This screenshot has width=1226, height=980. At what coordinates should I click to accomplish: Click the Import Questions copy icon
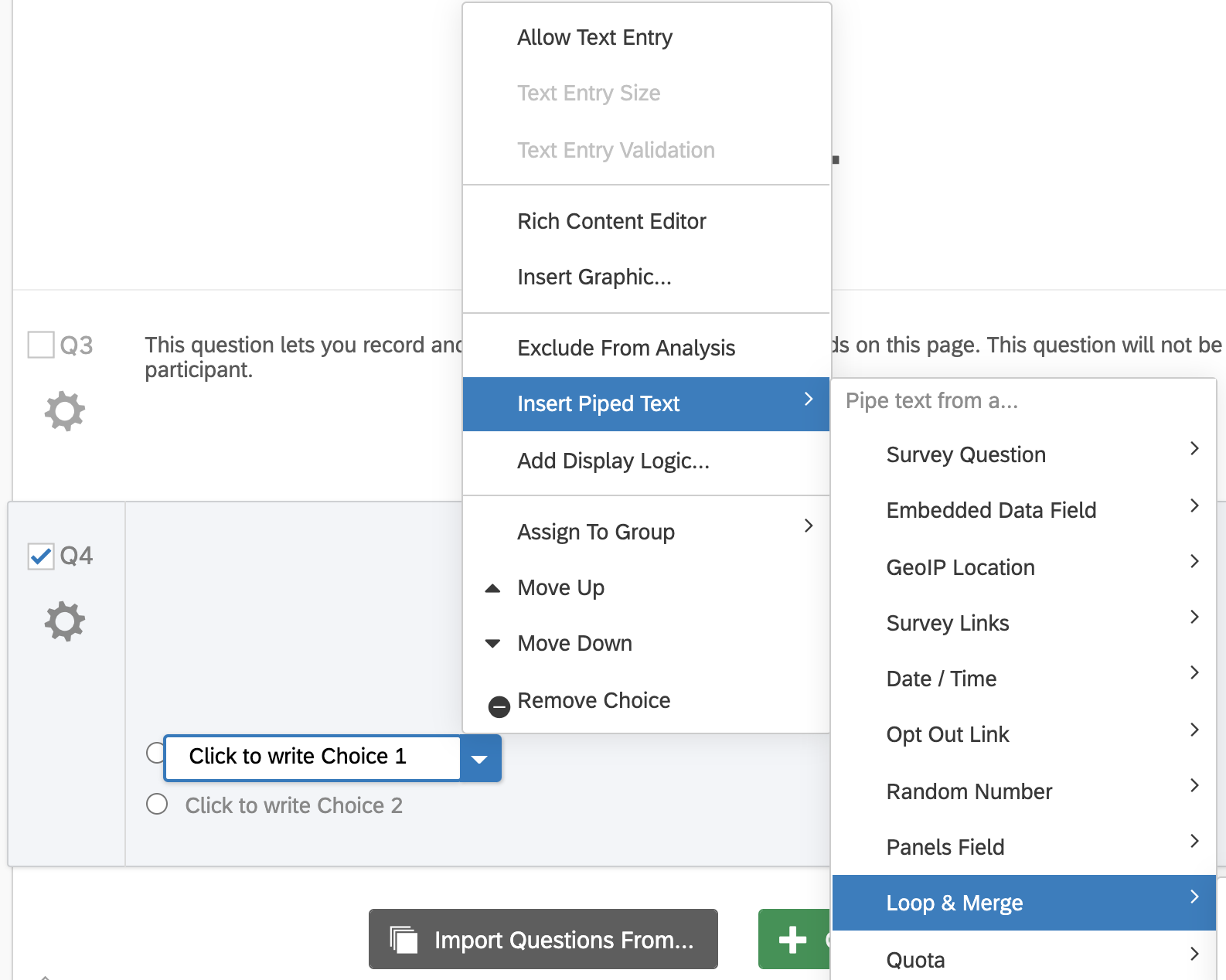pyautogui.click(x=404, y=939)
